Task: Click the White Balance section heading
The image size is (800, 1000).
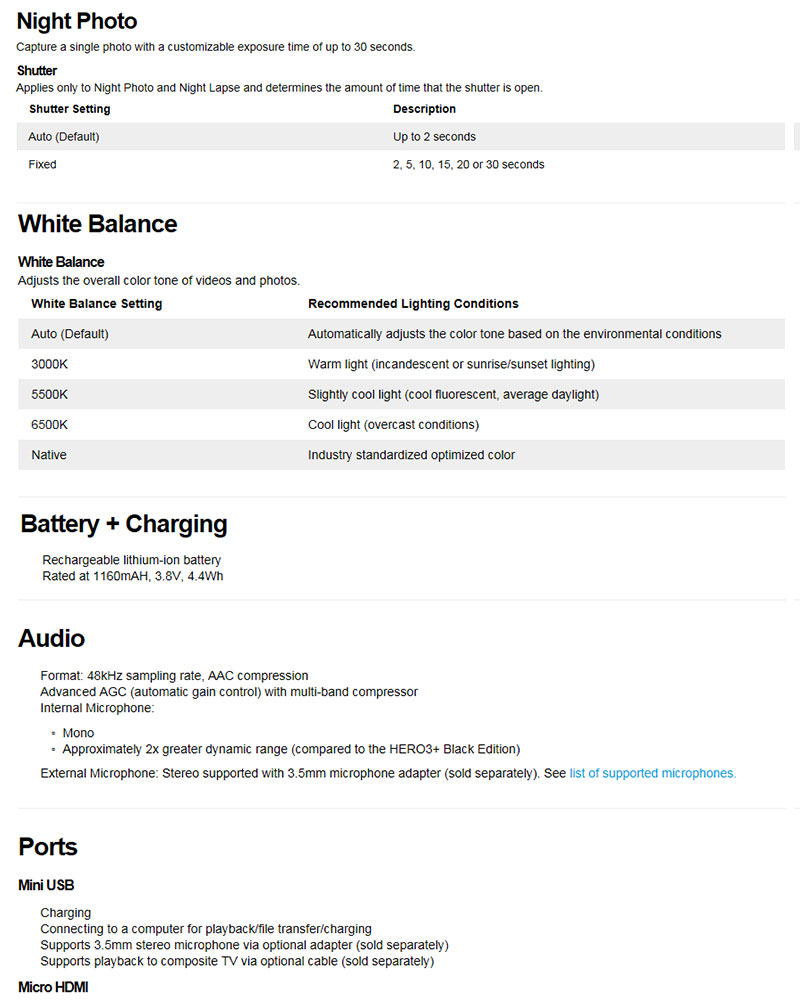Action: click(97, 224)
